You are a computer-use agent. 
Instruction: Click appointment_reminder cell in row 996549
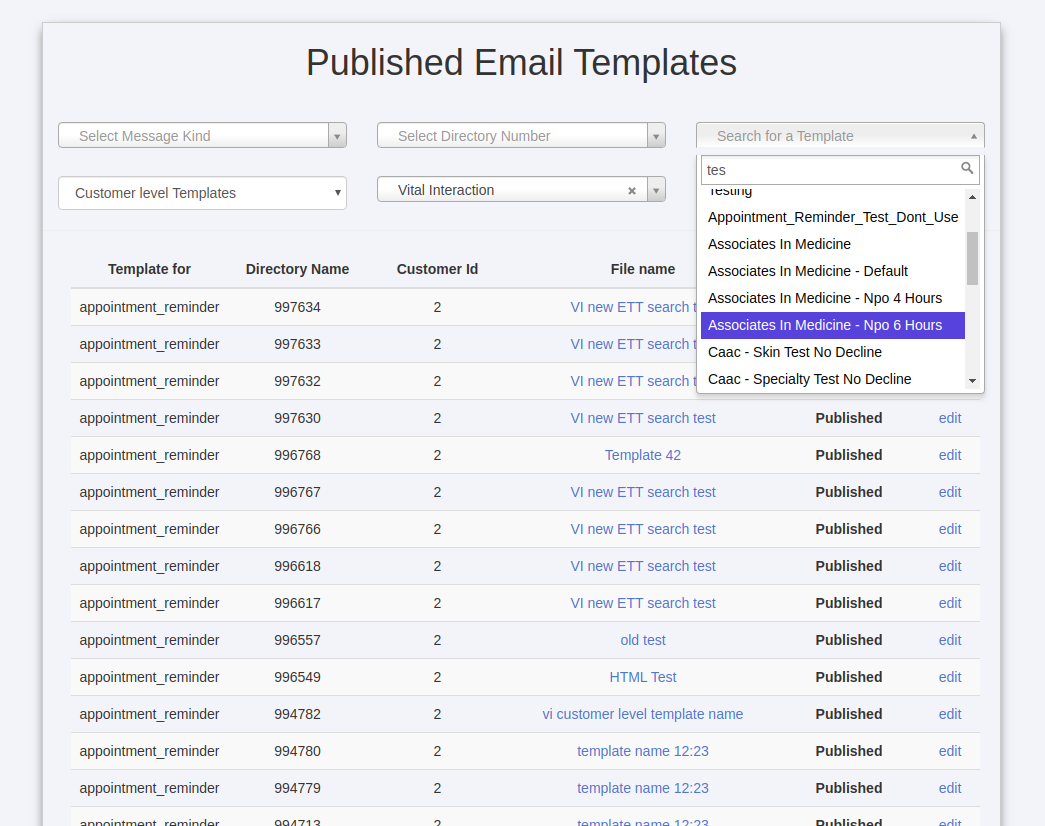click(x=149, y=677)
